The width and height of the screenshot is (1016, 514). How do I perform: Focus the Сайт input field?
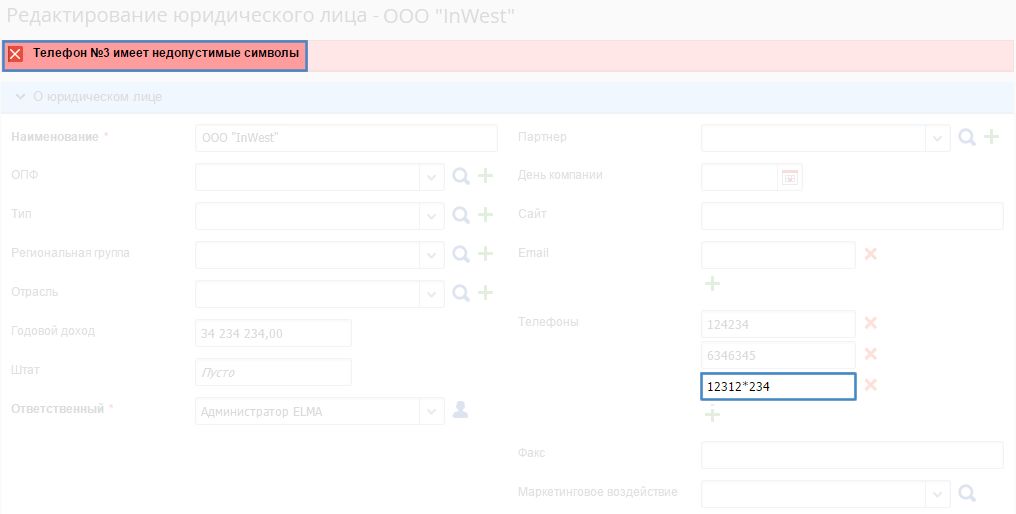(852, 216)
